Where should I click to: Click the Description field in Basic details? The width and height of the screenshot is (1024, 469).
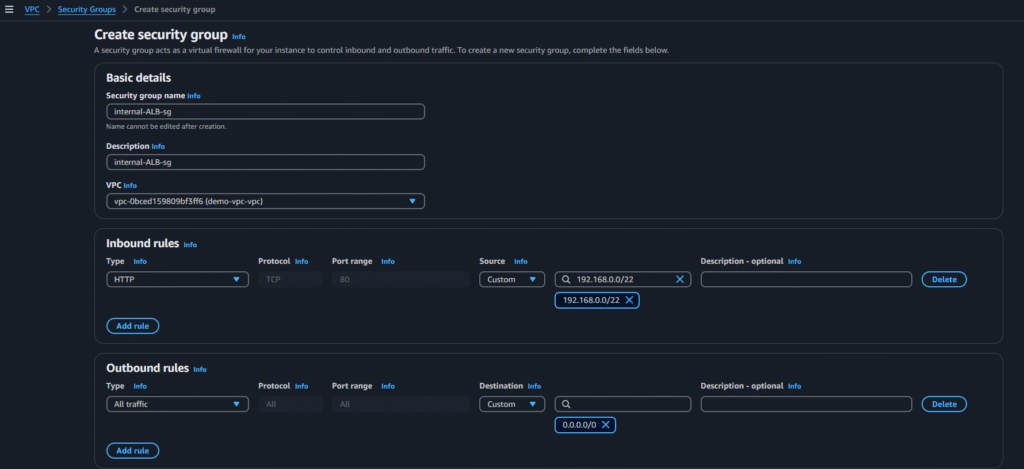[265, 162]
